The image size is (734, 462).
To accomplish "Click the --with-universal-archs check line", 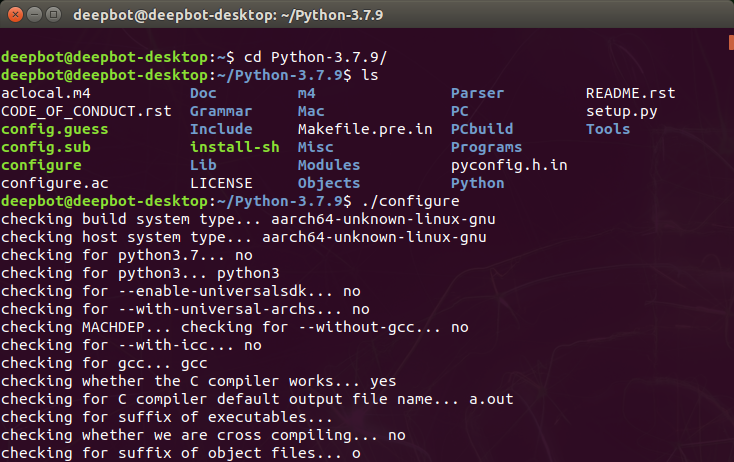I will [x=185, y=309].
